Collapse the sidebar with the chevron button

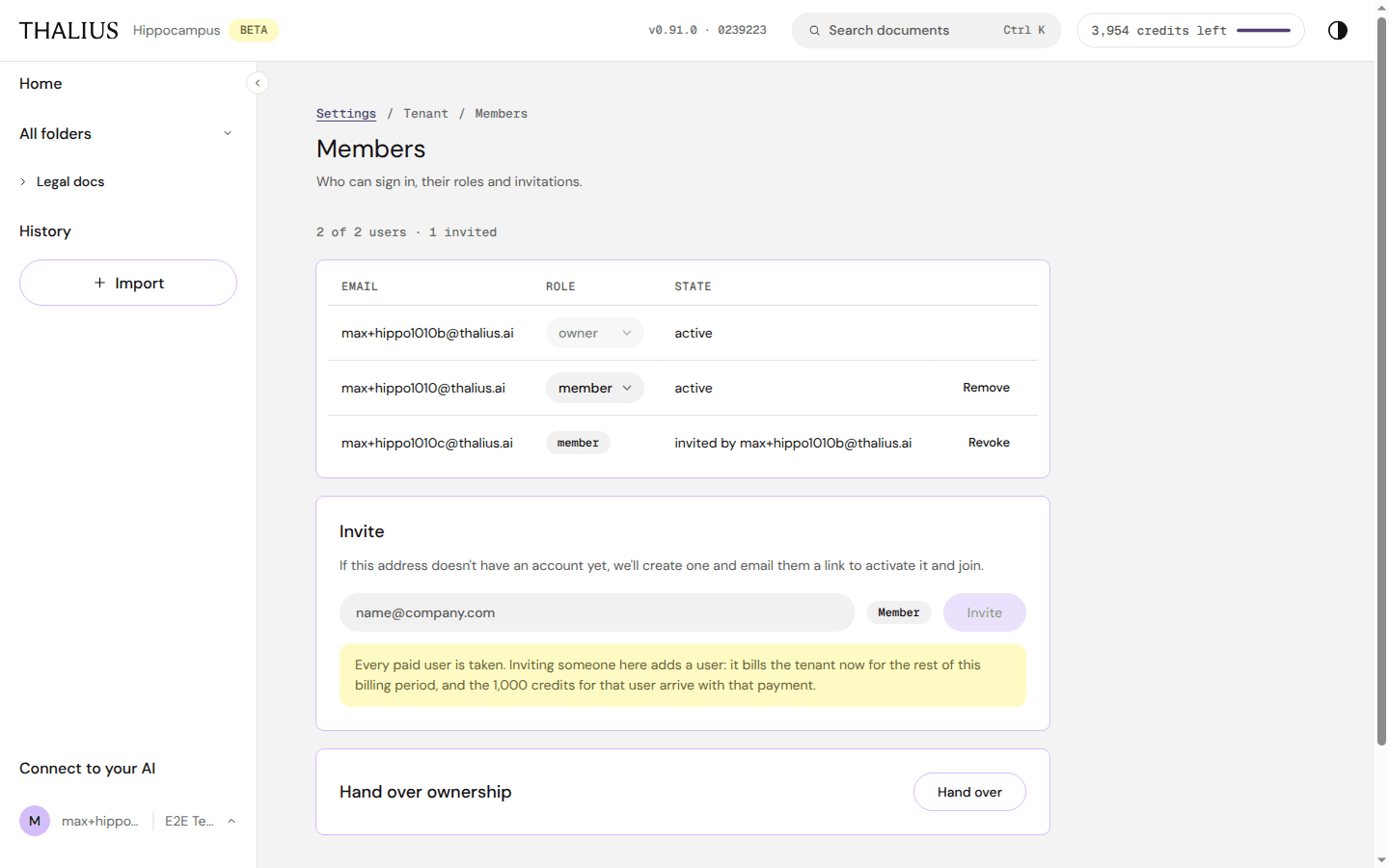pos(258,83)
